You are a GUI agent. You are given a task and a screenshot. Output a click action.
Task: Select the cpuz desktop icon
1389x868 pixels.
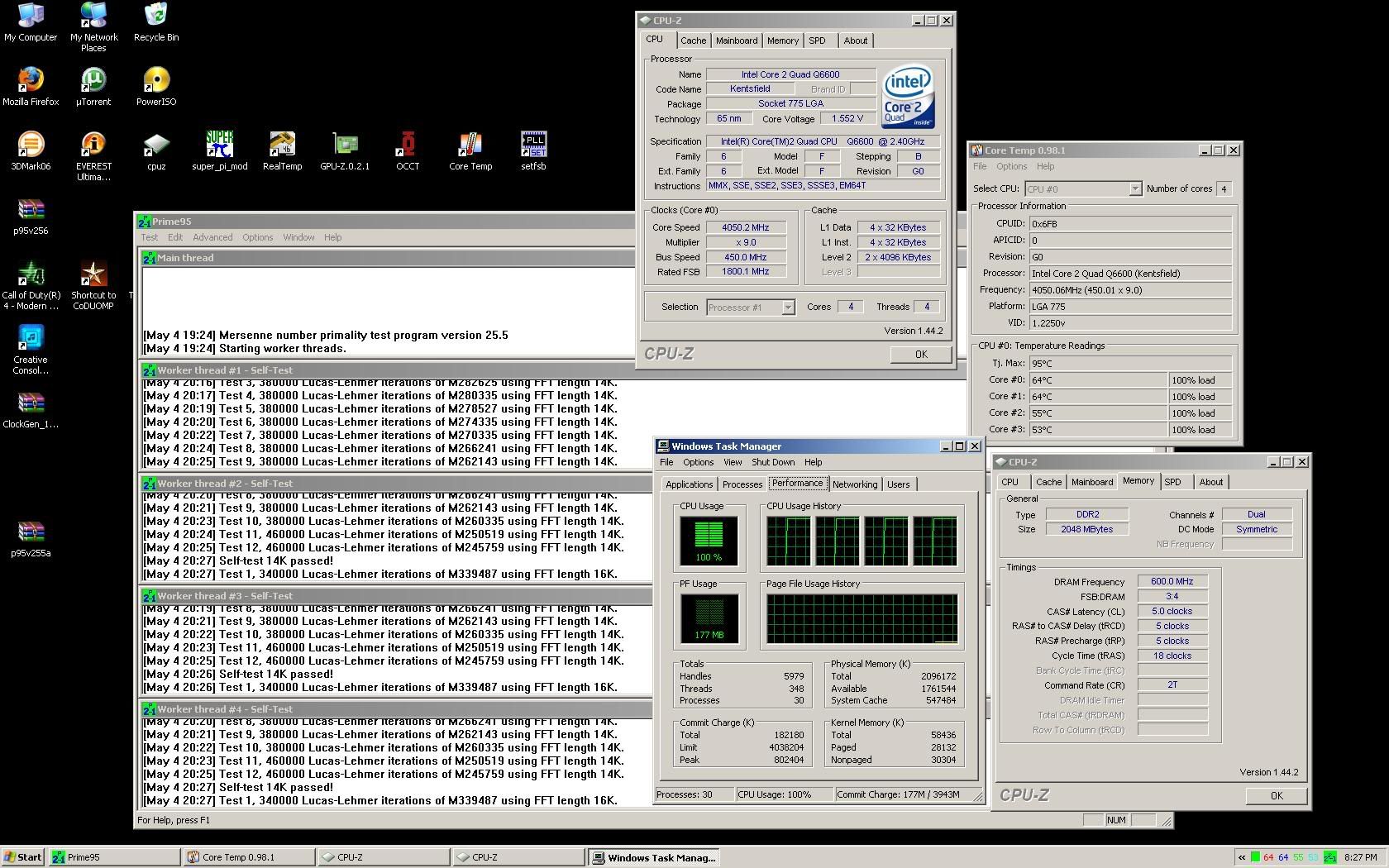point(156,151)
